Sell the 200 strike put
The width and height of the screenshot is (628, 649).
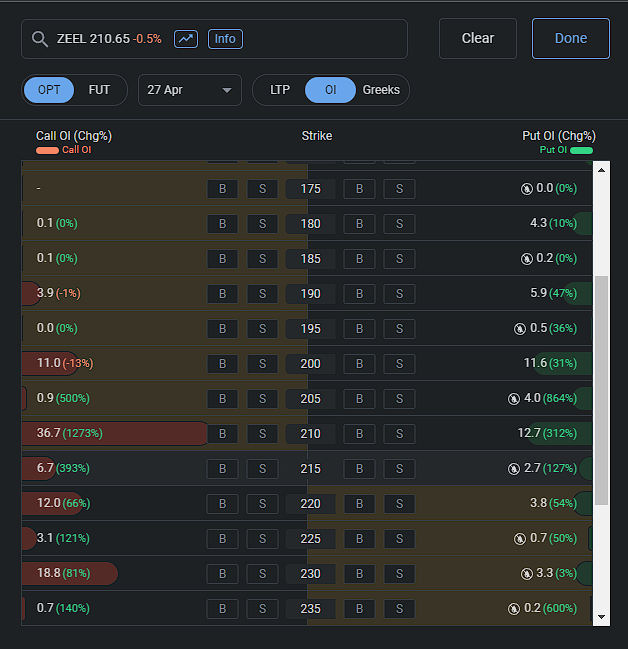399,364
